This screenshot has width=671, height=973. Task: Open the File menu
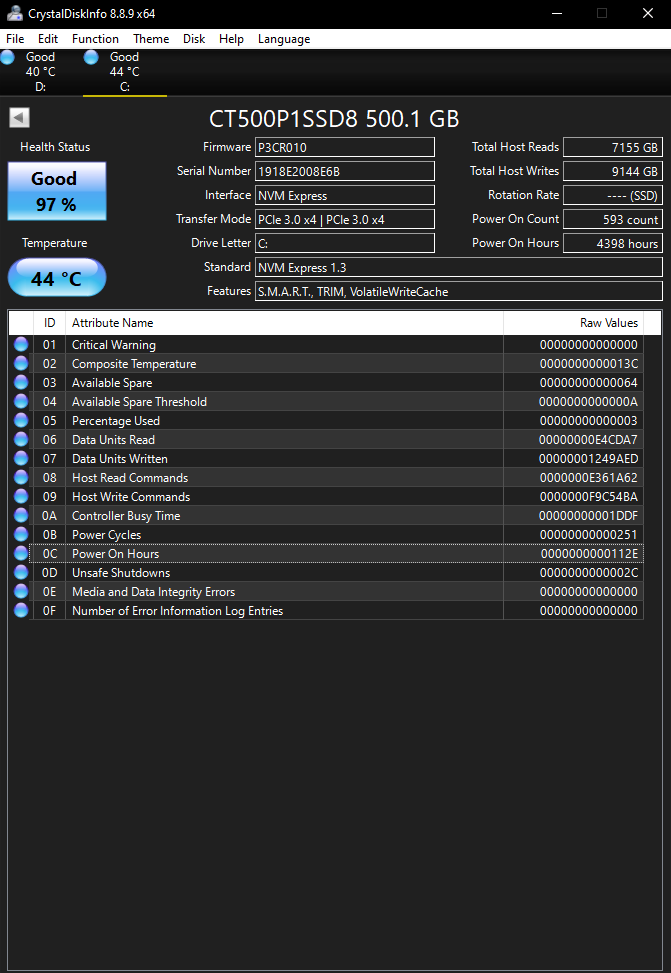click(15, 38)
